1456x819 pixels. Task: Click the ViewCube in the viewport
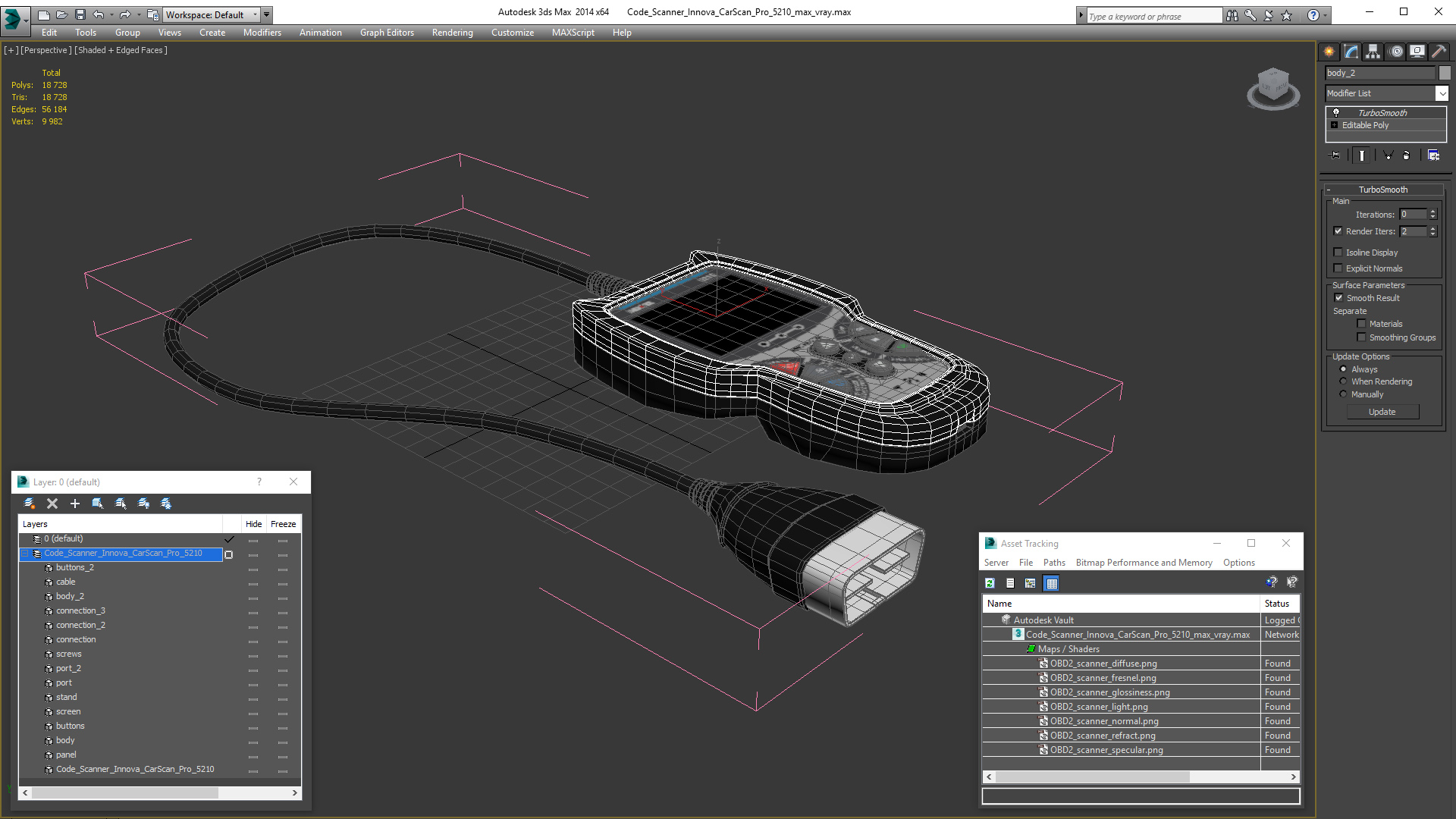point(1273,87)
